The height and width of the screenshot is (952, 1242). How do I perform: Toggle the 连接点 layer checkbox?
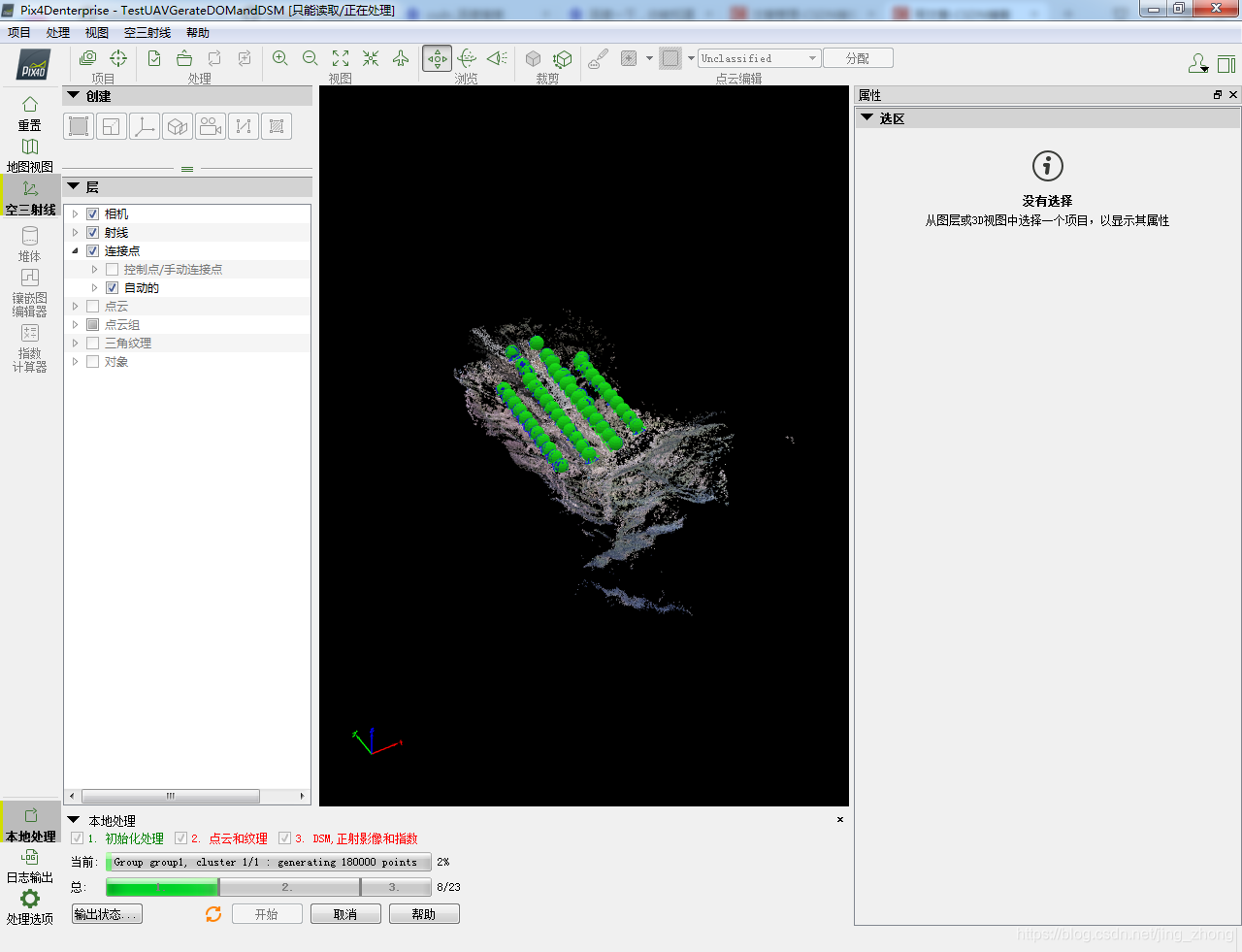[x=93, y=251]
